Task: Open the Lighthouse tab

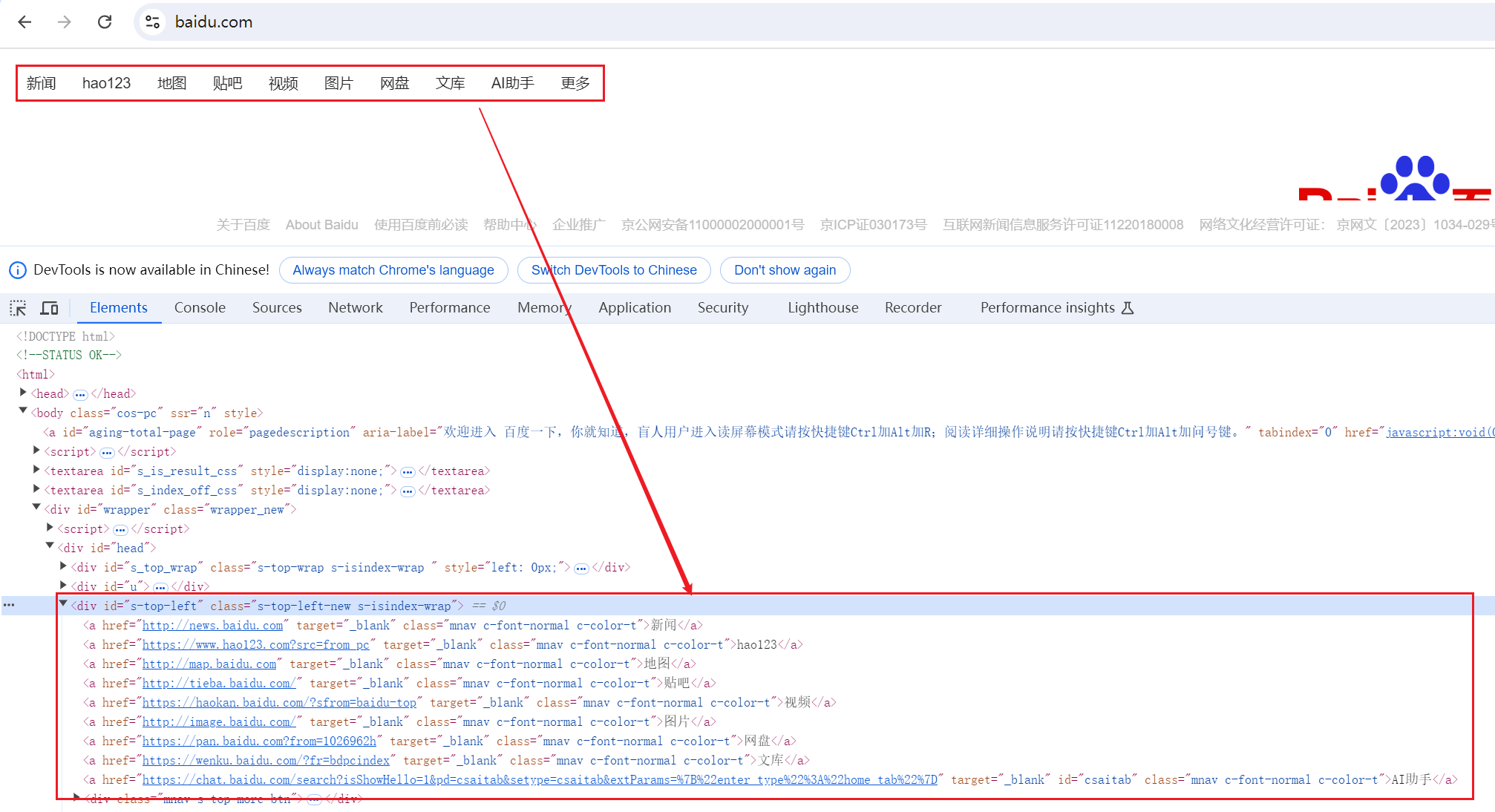Action: click(822, 308)
